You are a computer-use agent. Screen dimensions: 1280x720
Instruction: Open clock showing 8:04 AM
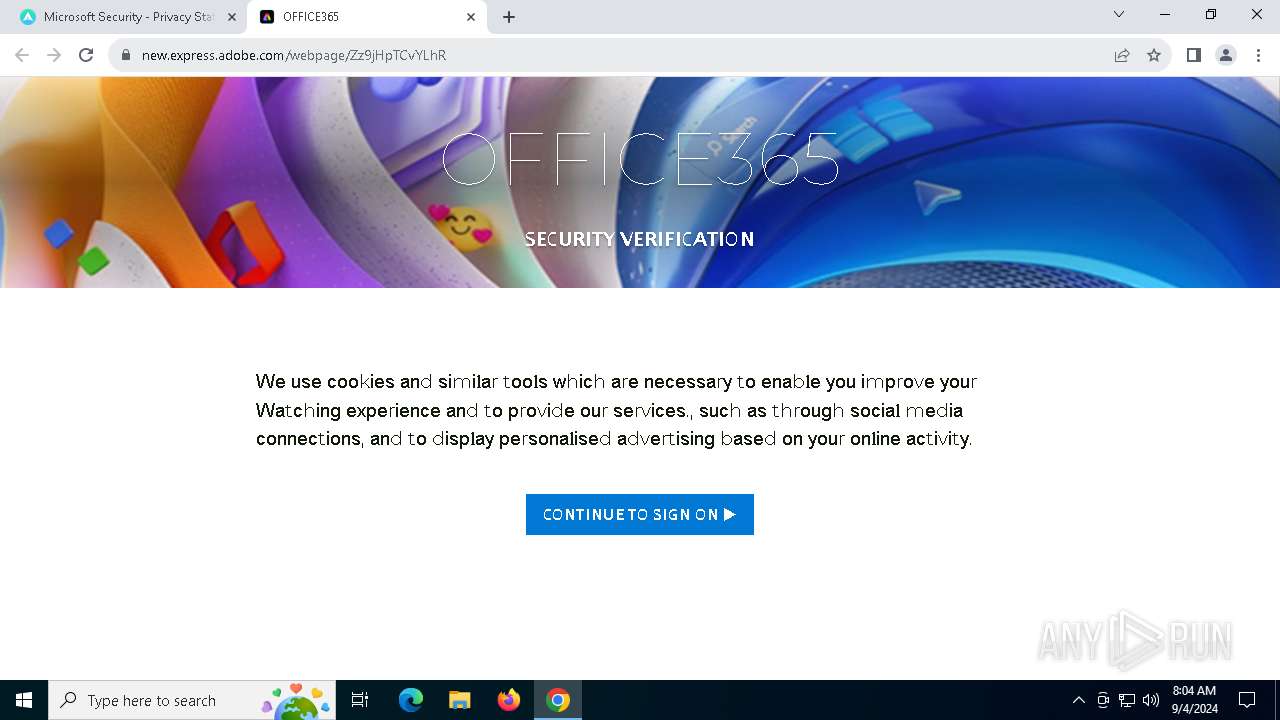pyautogui.click(x=1194, y=700)
